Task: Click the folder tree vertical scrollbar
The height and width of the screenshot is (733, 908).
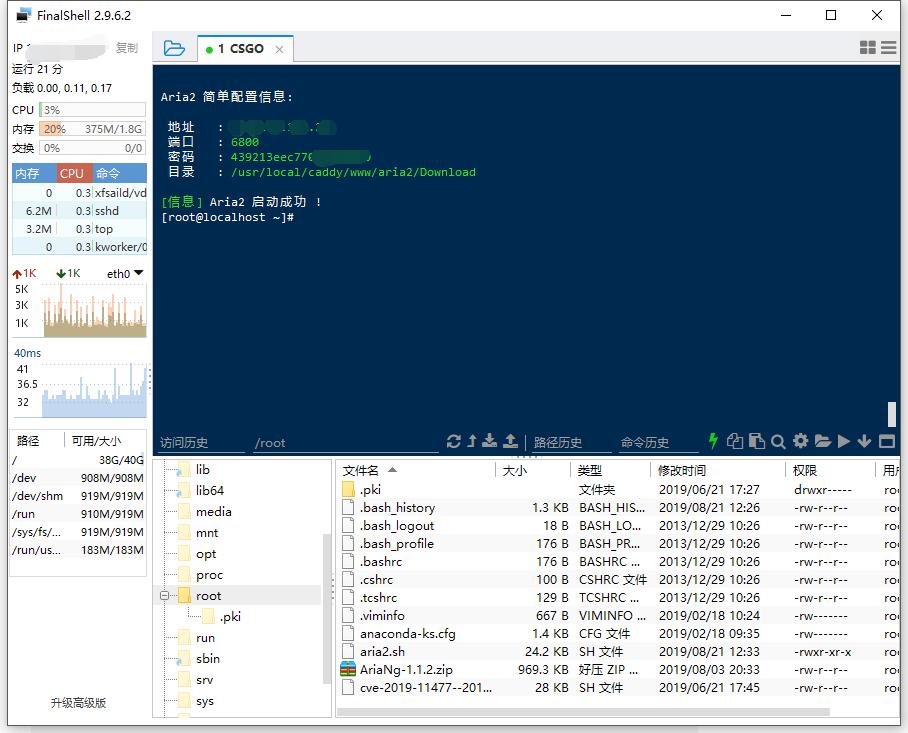Action: point(326,608)
